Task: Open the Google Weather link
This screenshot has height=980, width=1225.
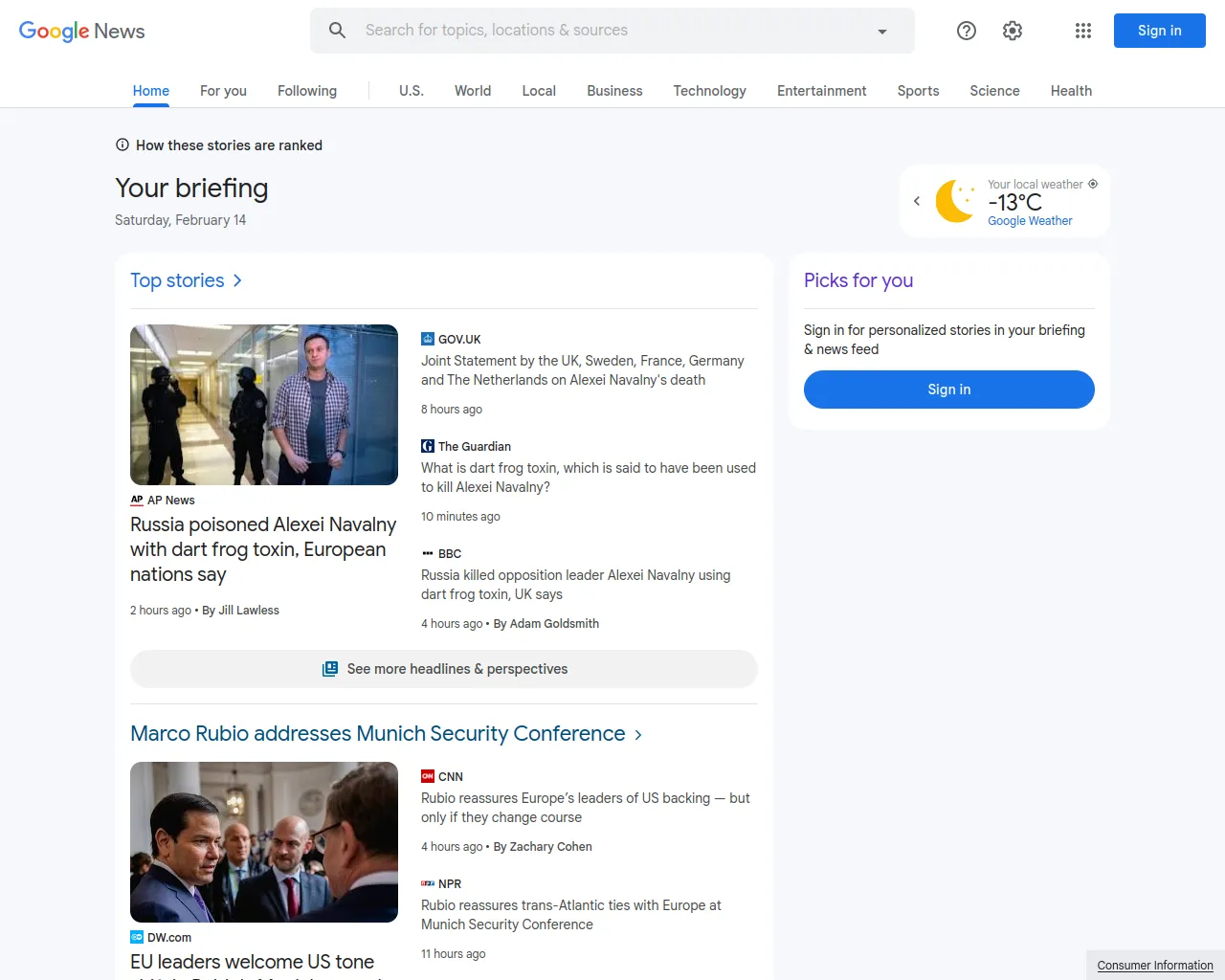Action: pos(1030,220)
